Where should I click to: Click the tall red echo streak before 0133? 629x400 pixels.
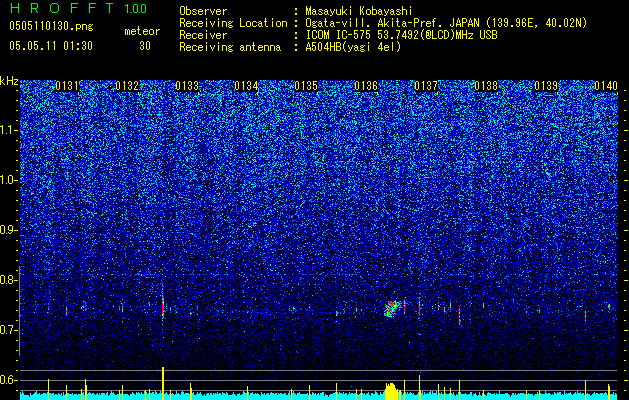(x=163, y=306)
